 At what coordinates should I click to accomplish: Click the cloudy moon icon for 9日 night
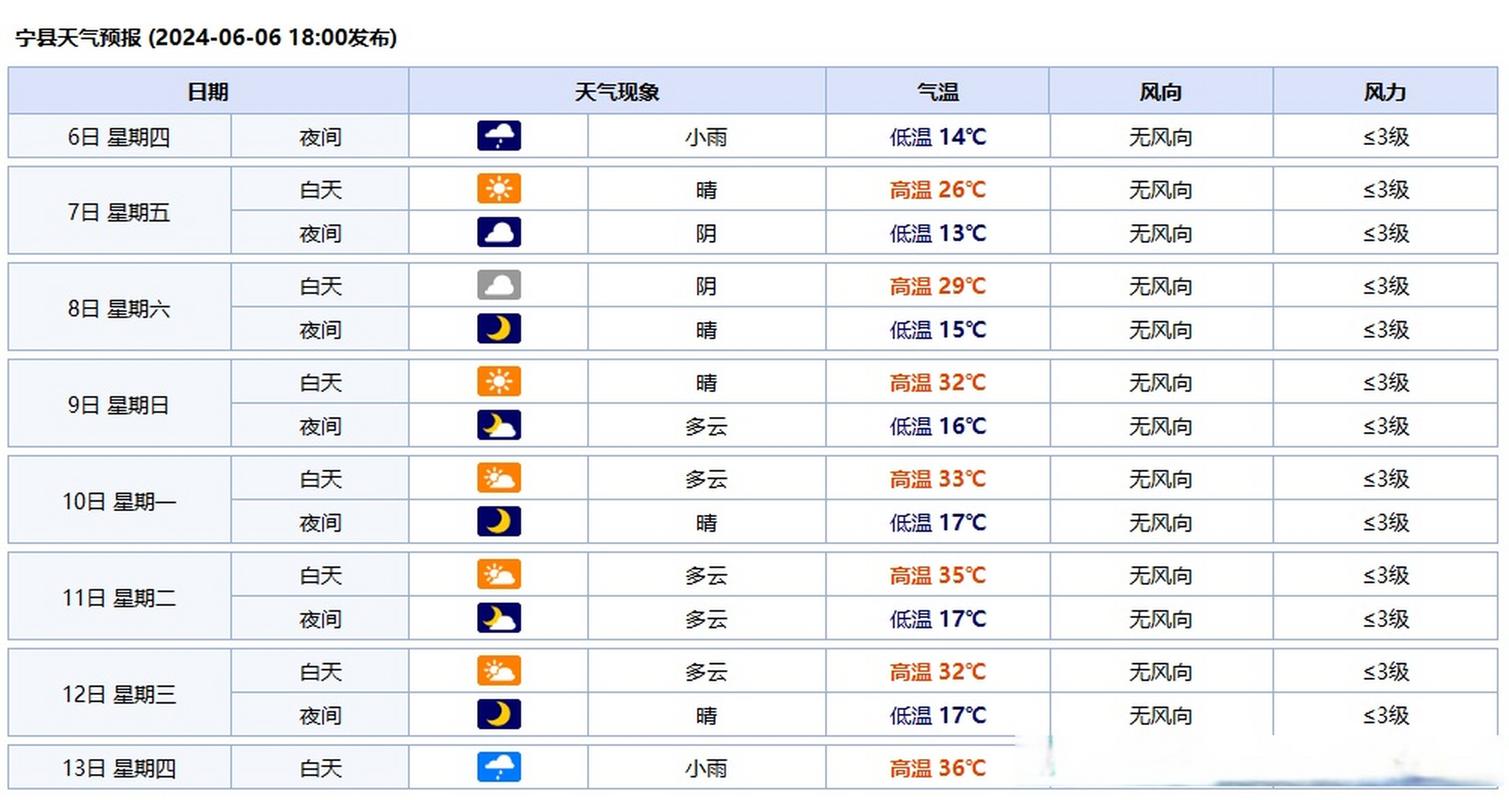498,426
